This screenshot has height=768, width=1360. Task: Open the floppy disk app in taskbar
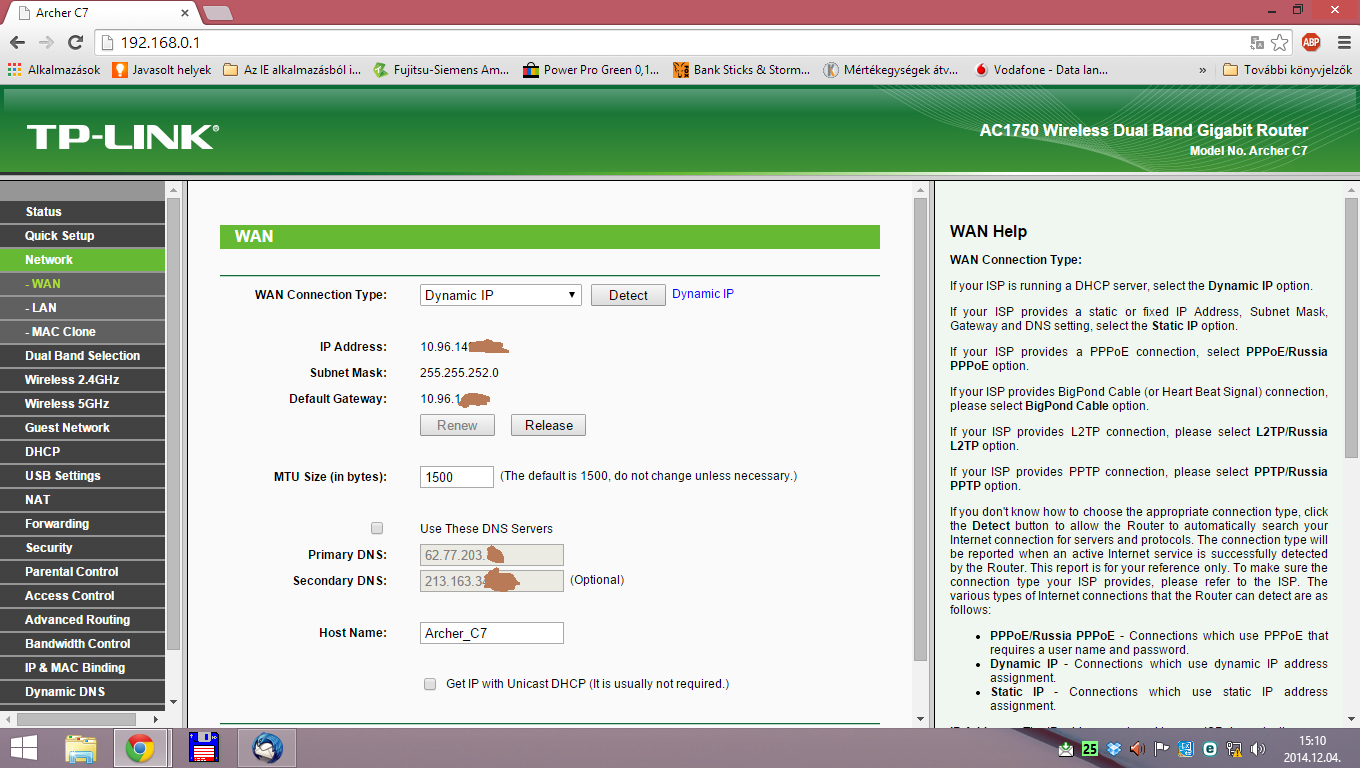click(x=204, y=748)
